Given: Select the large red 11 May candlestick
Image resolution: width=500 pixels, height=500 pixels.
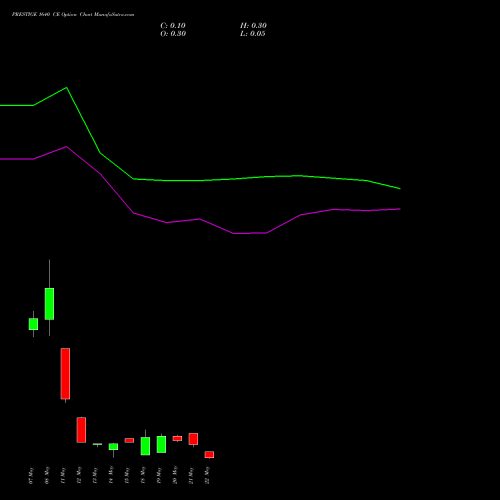Looking at the screenshot, I should coord(65,374).
